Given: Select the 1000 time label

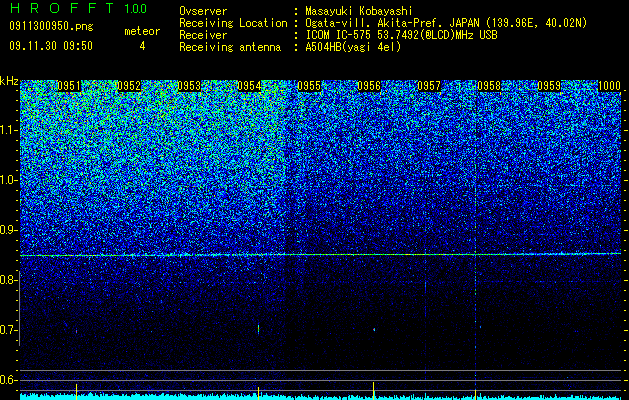Looking at the screenshot, I should [609, 86].
